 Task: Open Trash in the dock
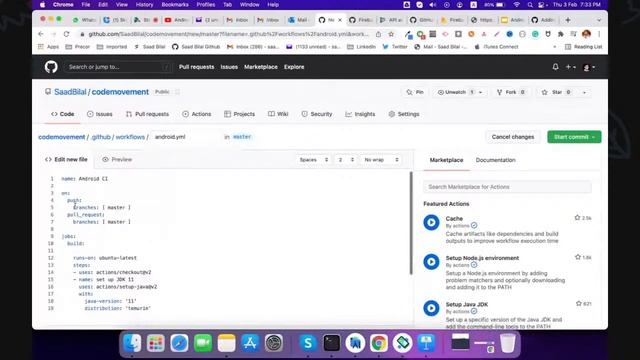507,343
